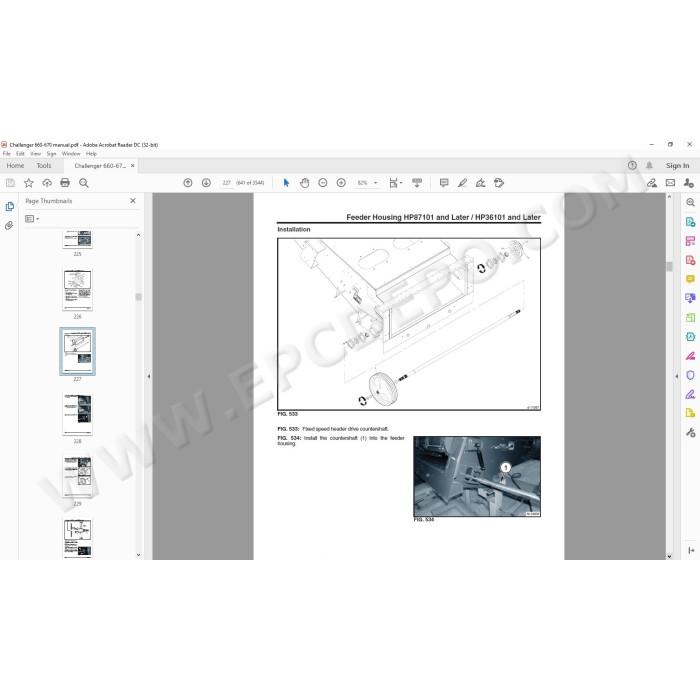Screen dimensions: 700x700
Task: Click the page number field
Action: click(227, 183)
